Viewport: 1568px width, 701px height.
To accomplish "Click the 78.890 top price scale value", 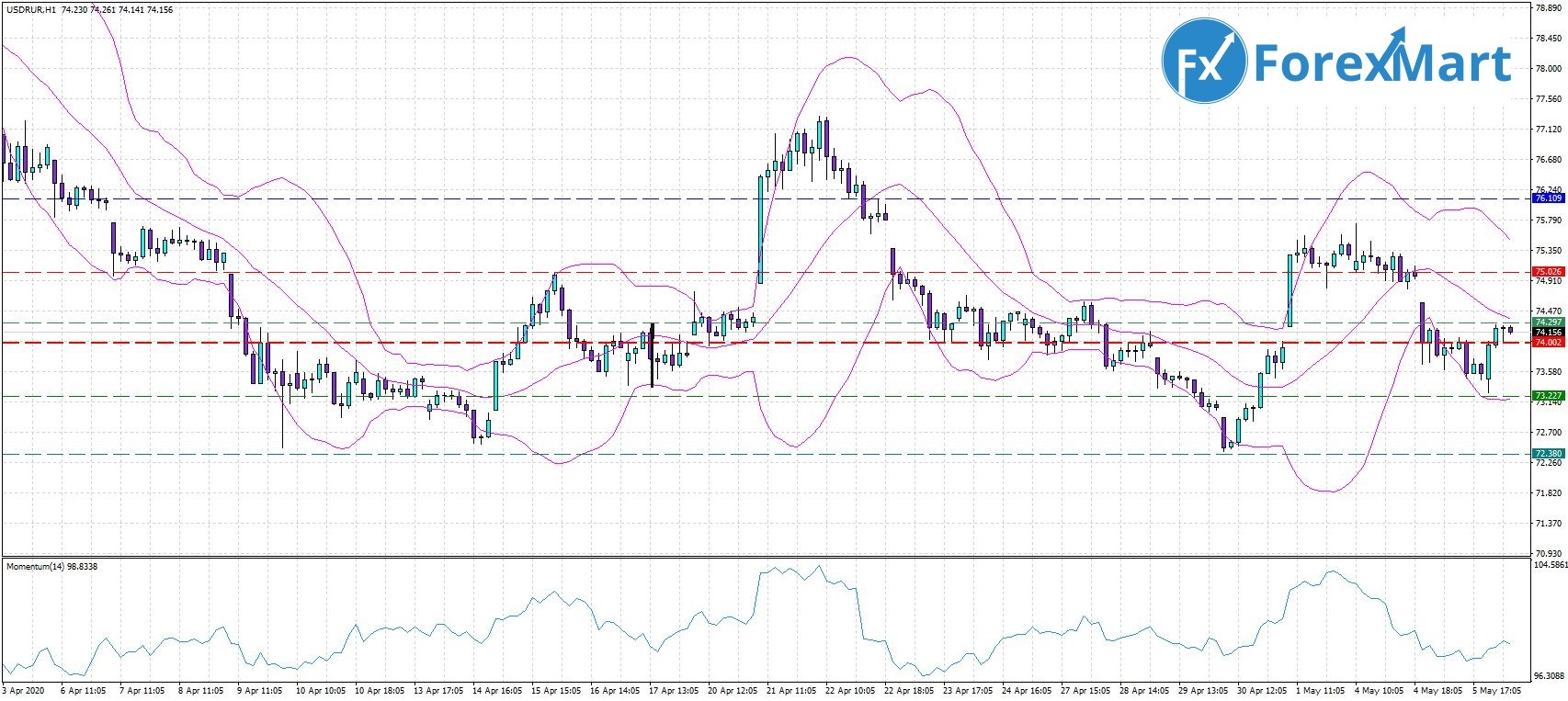I will [x=1548, y=8].
